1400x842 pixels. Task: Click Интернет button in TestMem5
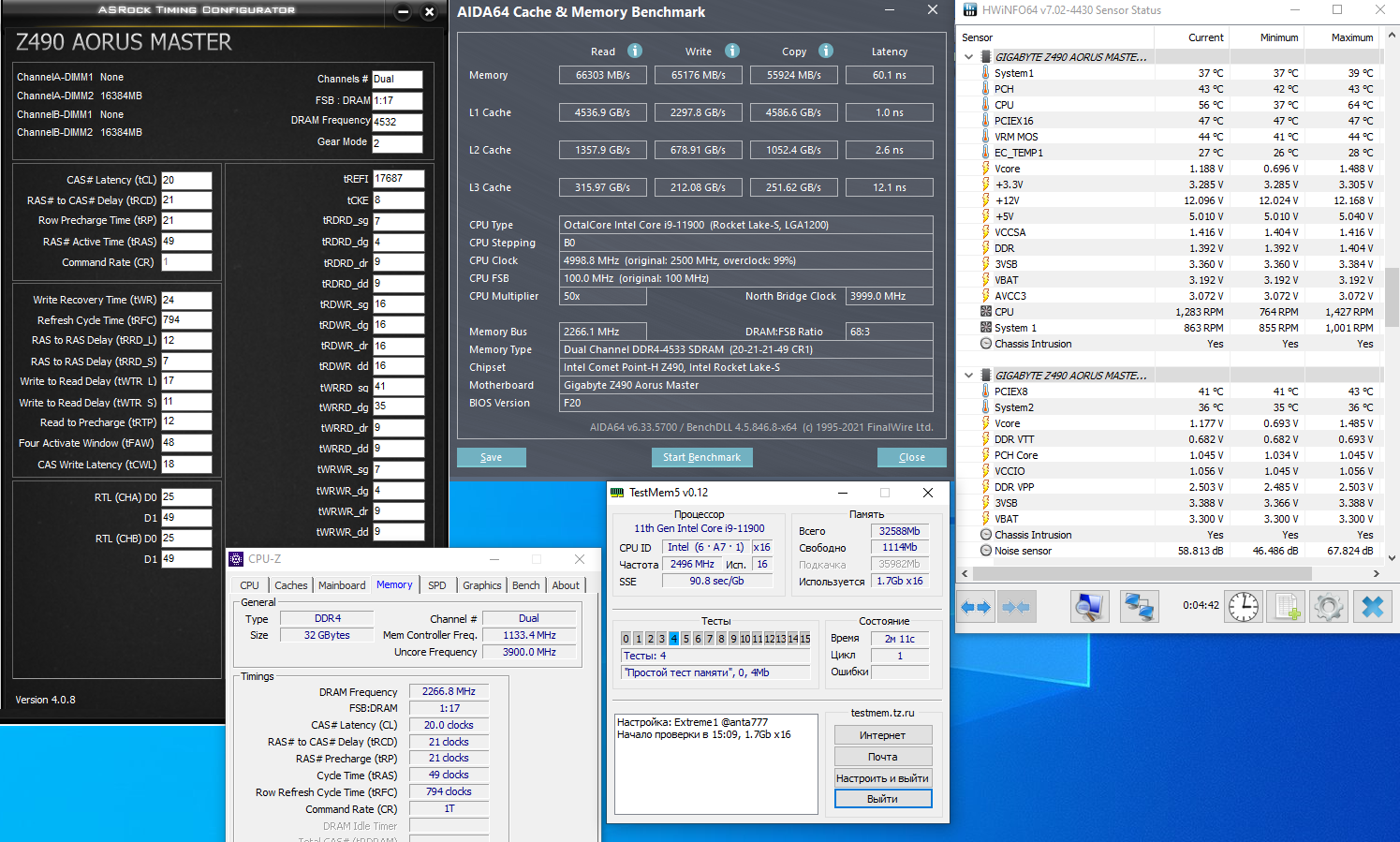(883, 735)
